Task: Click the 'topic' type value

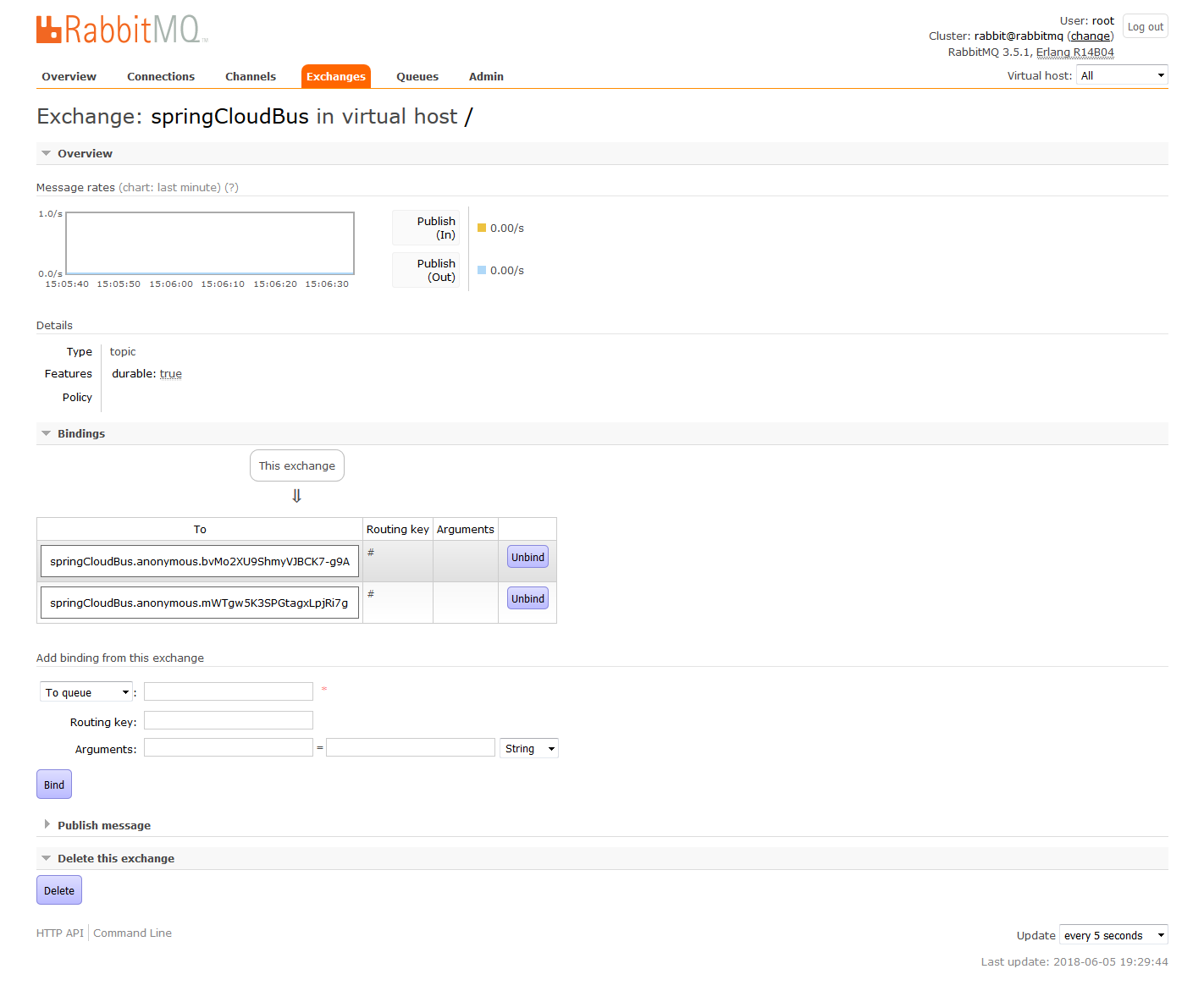Action: [123, 351]
